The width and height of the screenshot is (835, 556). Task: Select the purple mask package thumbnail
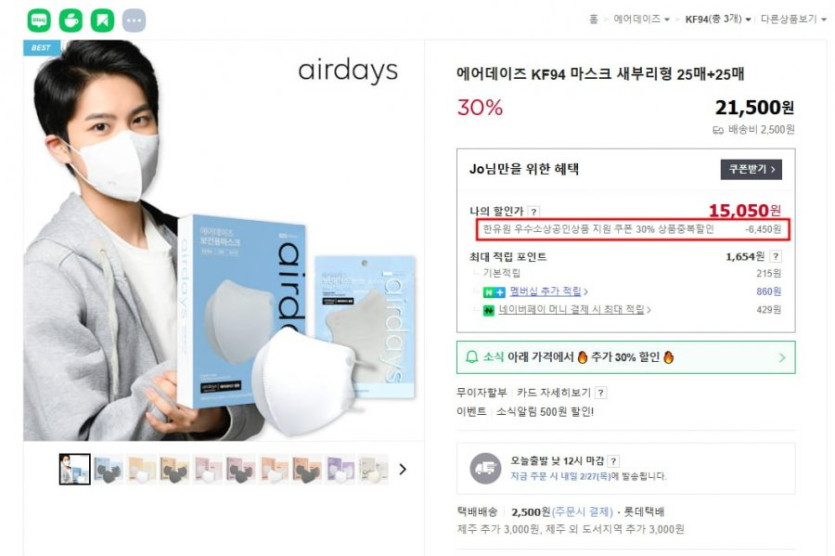coord(340,469)
